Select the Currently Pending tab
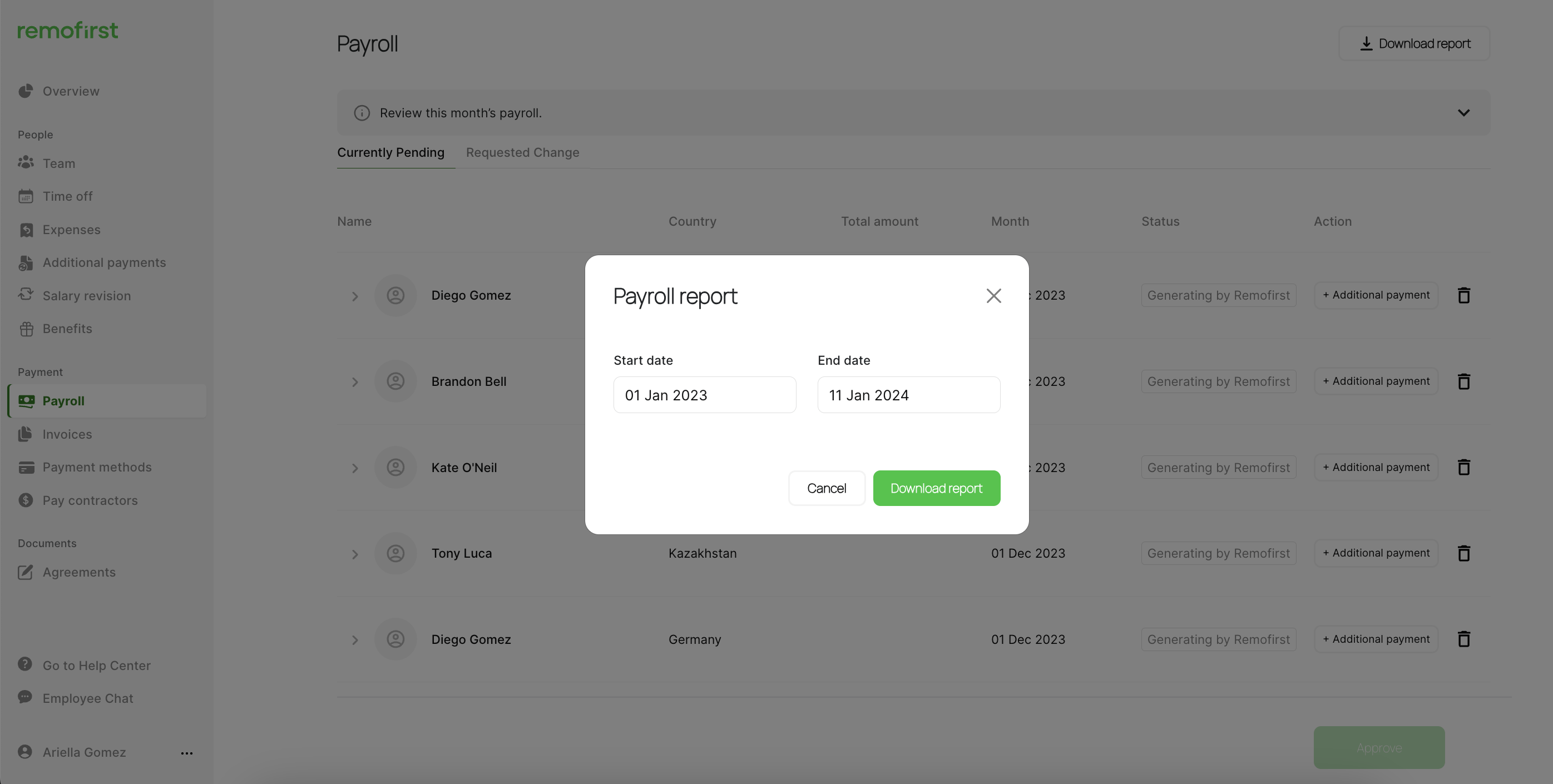The height and width of the screenshot is (784, 1553). (390, 152)
